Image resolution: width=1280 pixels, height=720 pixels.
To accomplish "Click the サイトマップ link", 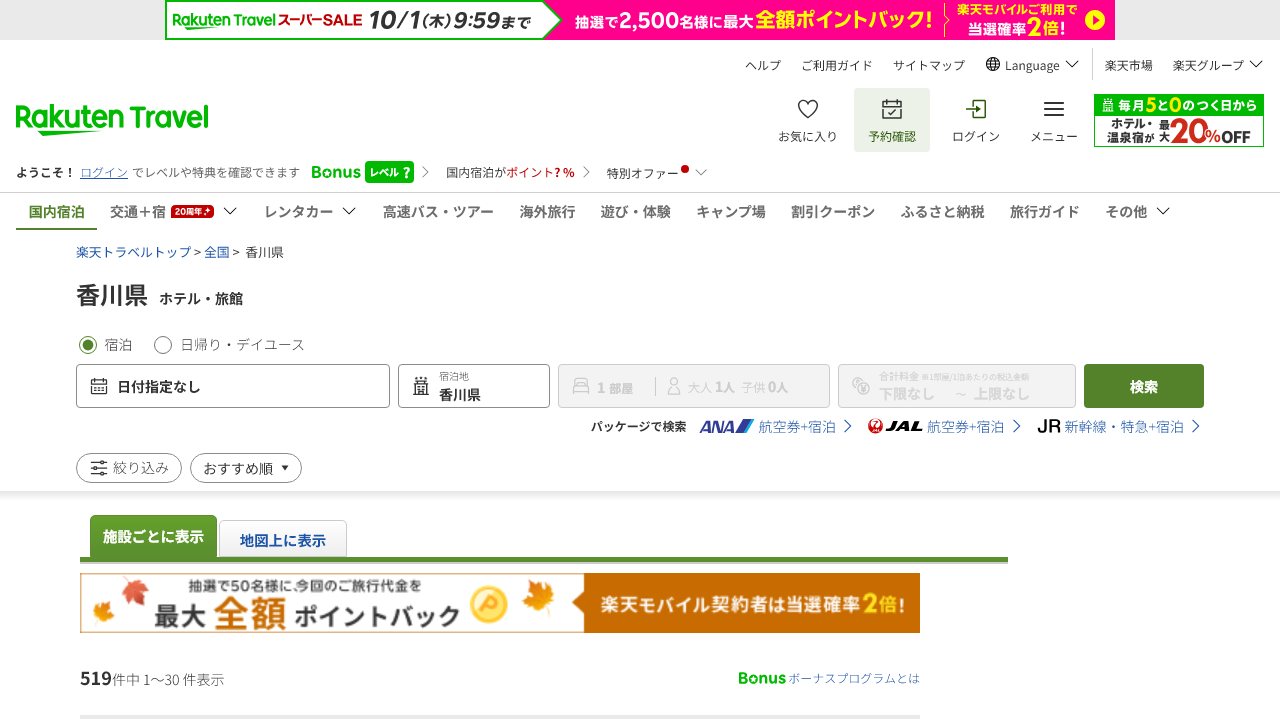I will 929,65.
